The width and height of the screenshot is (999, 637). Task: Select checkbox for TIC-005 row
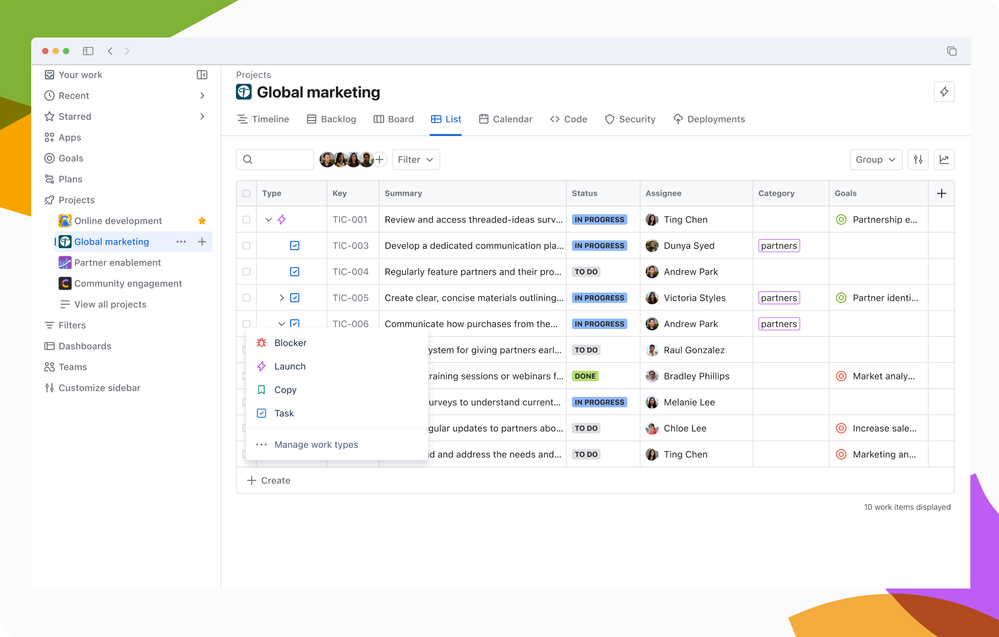(x=247, y=297)
